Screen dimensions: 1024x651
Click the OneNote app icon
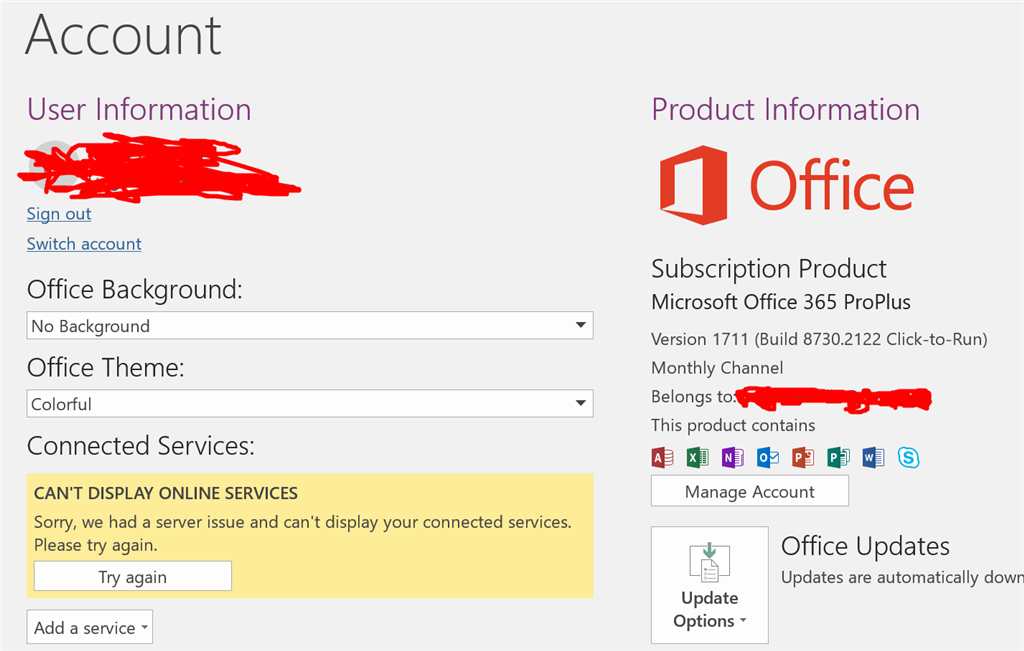[x=733, y=458]
